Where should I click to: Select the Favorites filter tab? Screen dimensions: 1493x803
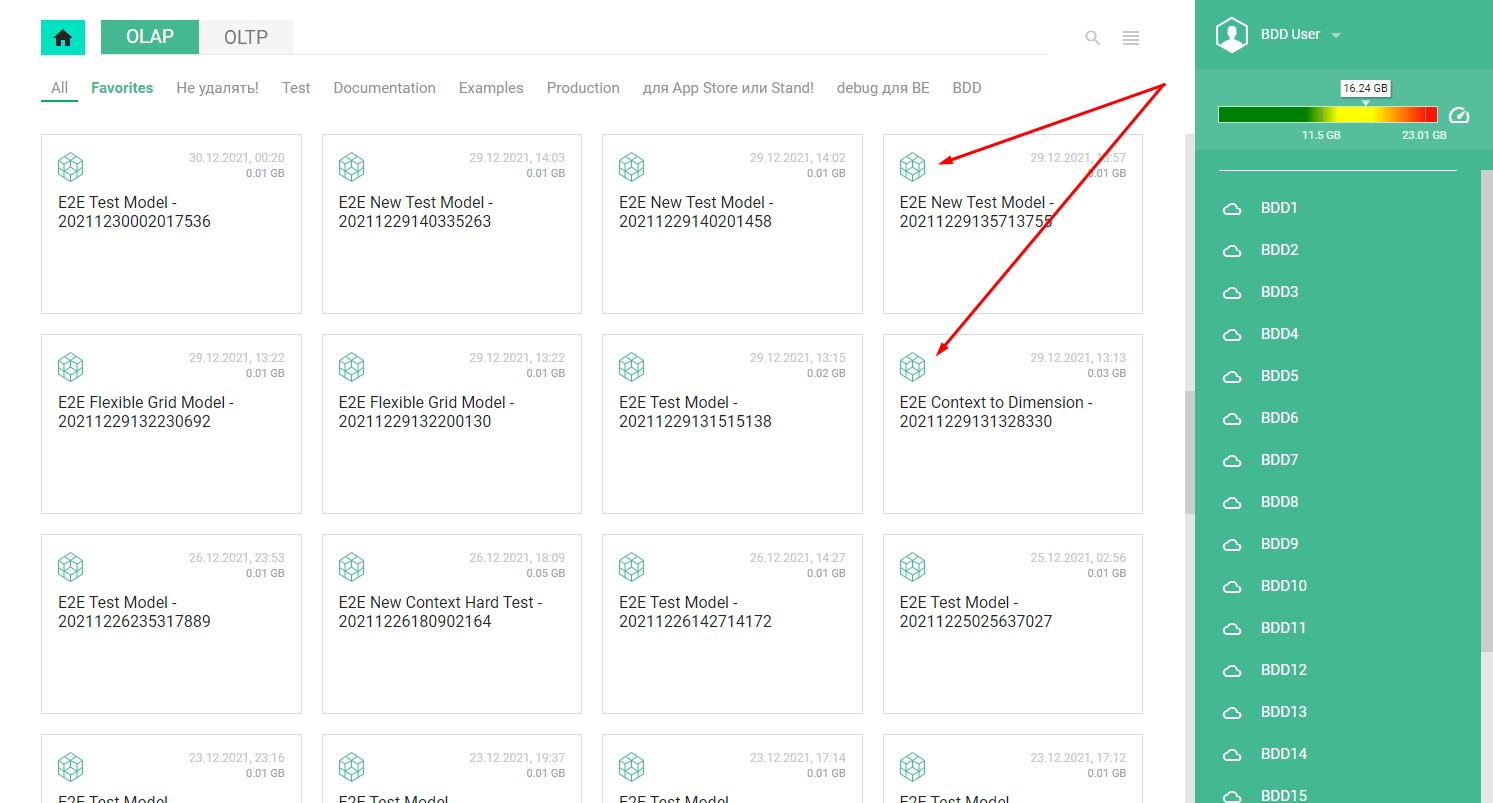pyautogui.click(x=122, y=88)
